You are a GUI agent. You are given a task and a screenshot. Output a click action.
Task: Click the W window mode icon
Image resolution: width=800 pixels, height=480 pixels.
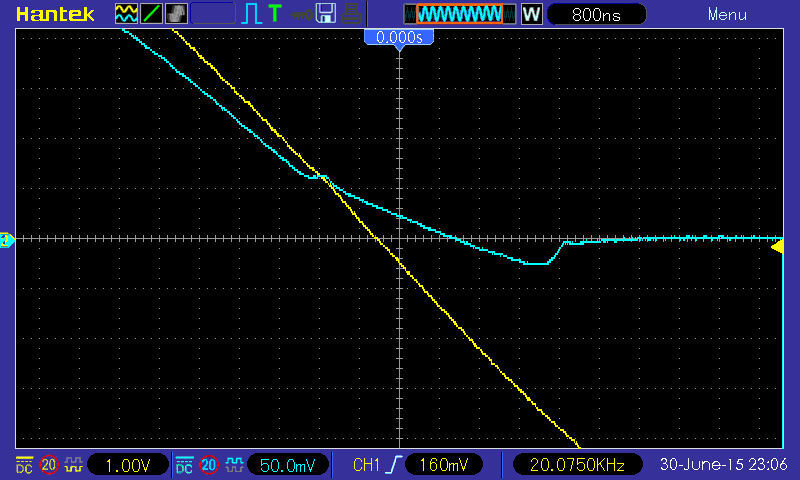point(531,14)
